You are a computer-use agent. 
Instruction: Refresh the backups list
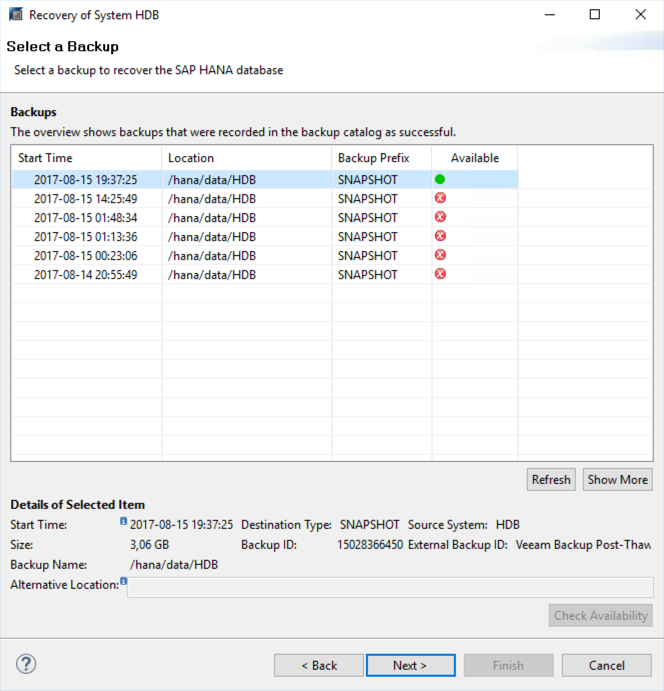point(551,479)
